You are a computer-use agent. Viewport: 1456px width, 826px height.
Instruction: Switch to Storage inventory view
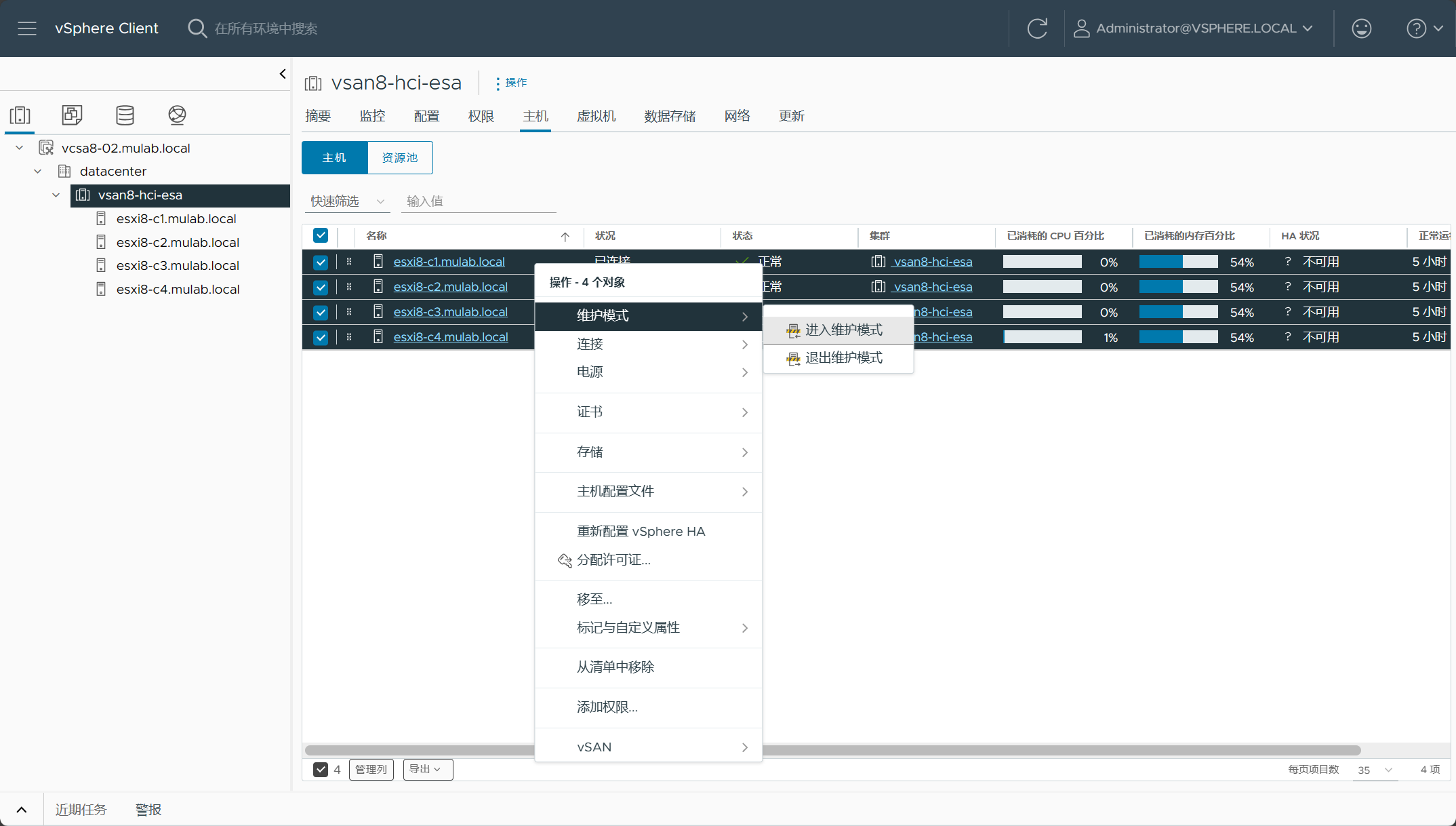pyautogui.click(x=125, y=115)
